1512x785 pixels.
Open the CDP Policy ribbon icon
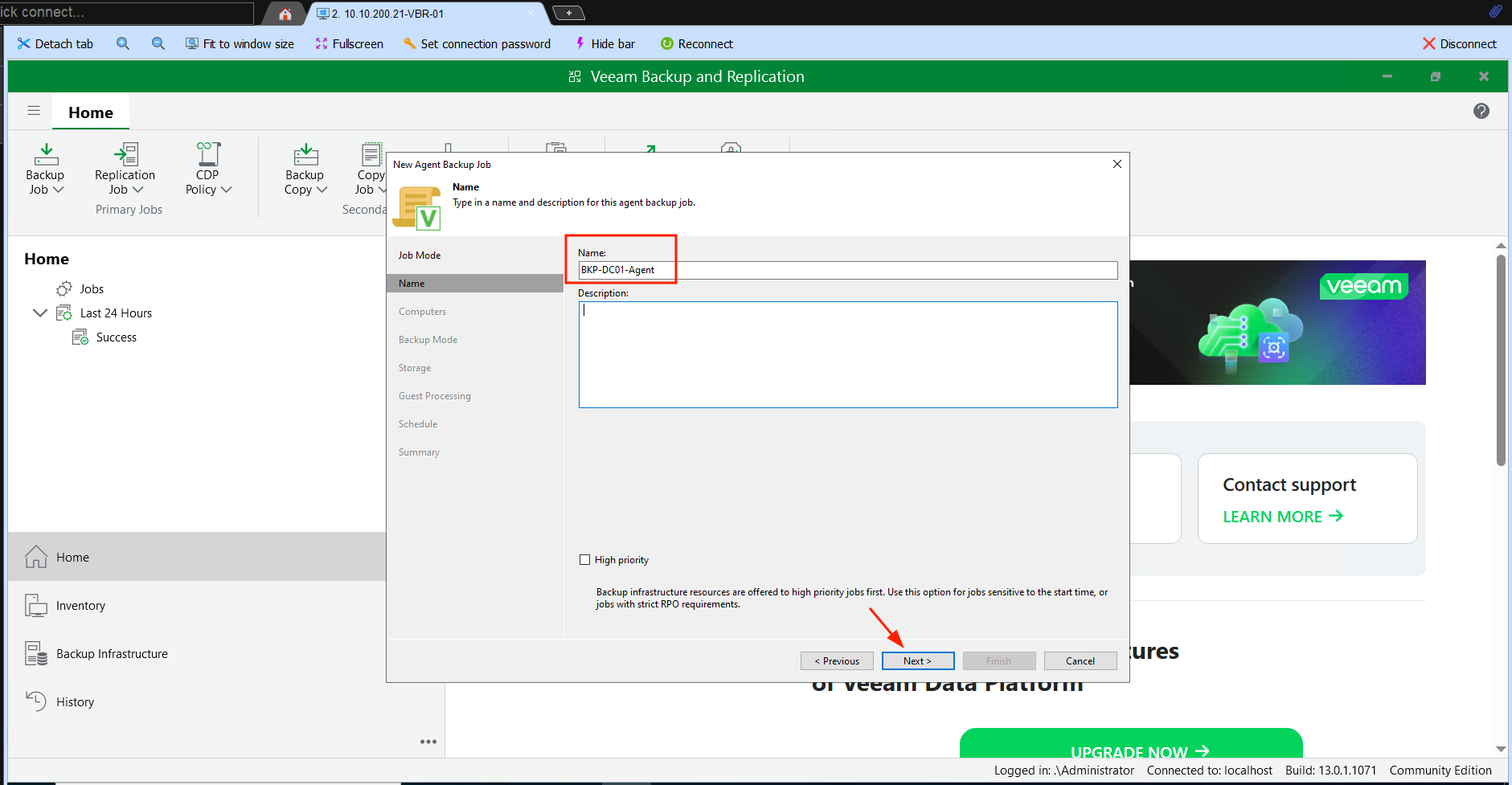coord(208,154)
